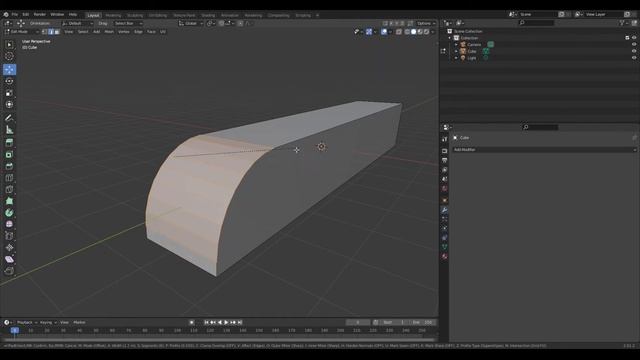The height and width of the screenshot is (360, 640).
Task: Select the Inset Faces tool
Action: pyautogui.click(x=9, y=155)
